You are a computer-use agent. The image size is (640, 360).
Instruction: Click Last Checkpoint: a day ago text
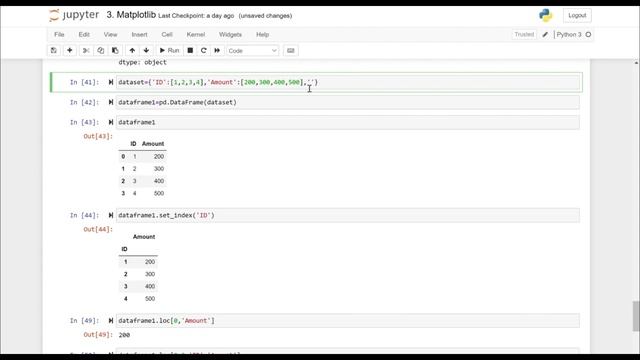click(x=196, y=16)
